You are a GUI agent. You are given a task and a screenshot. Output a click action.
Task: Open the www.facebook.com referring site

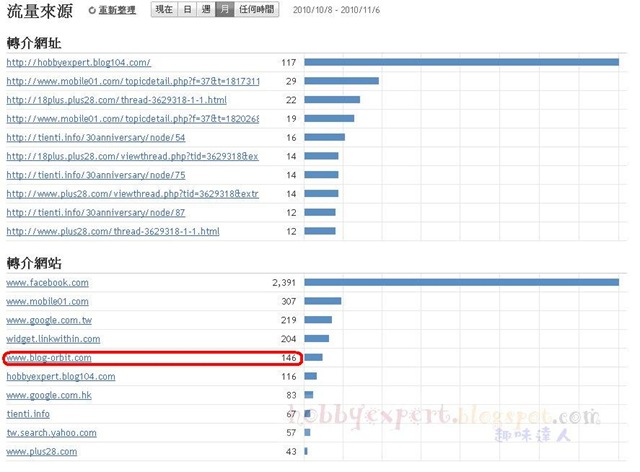[x=47, y=283]
